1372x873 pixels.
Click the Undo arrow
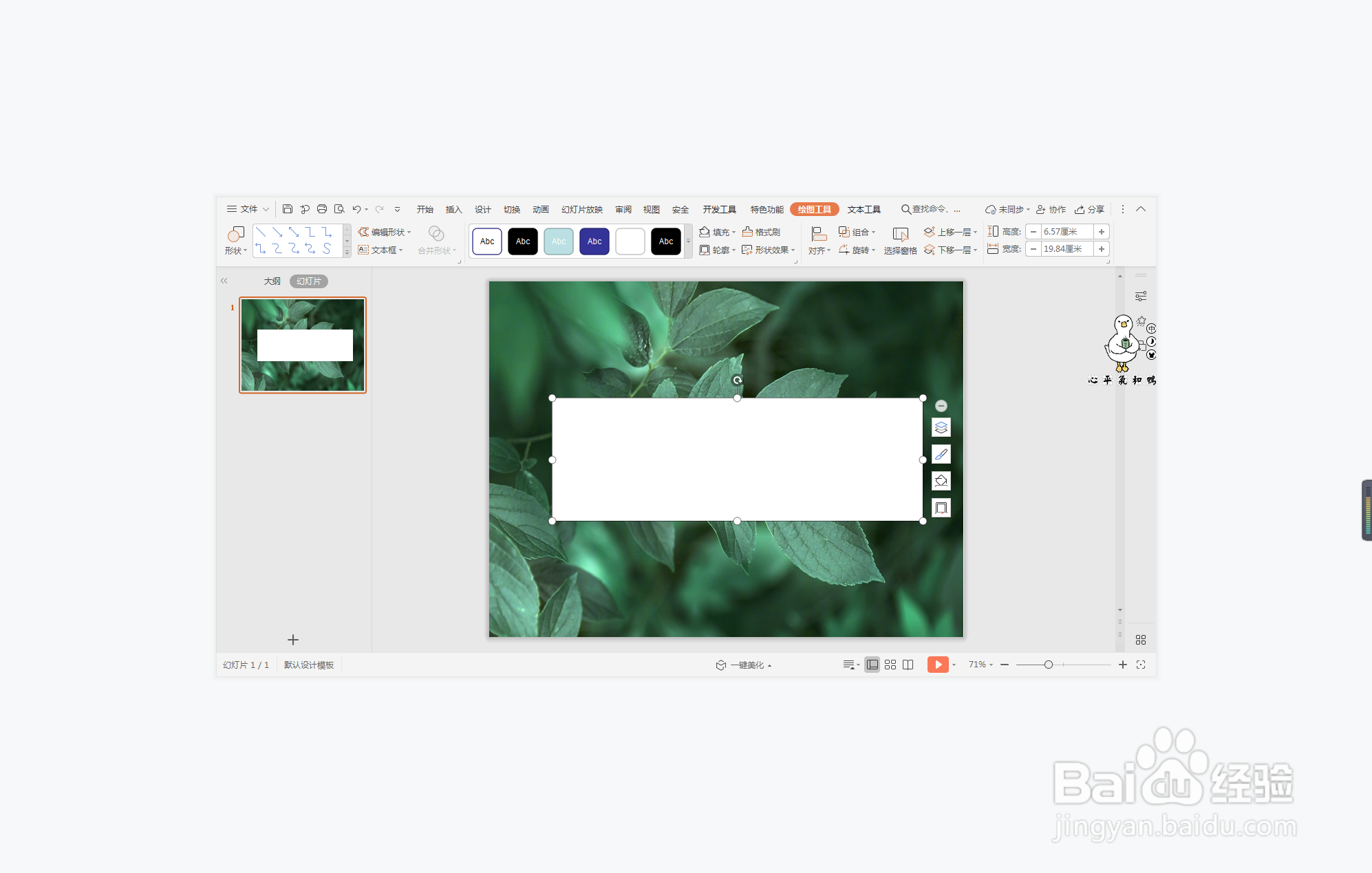[356, 209]
